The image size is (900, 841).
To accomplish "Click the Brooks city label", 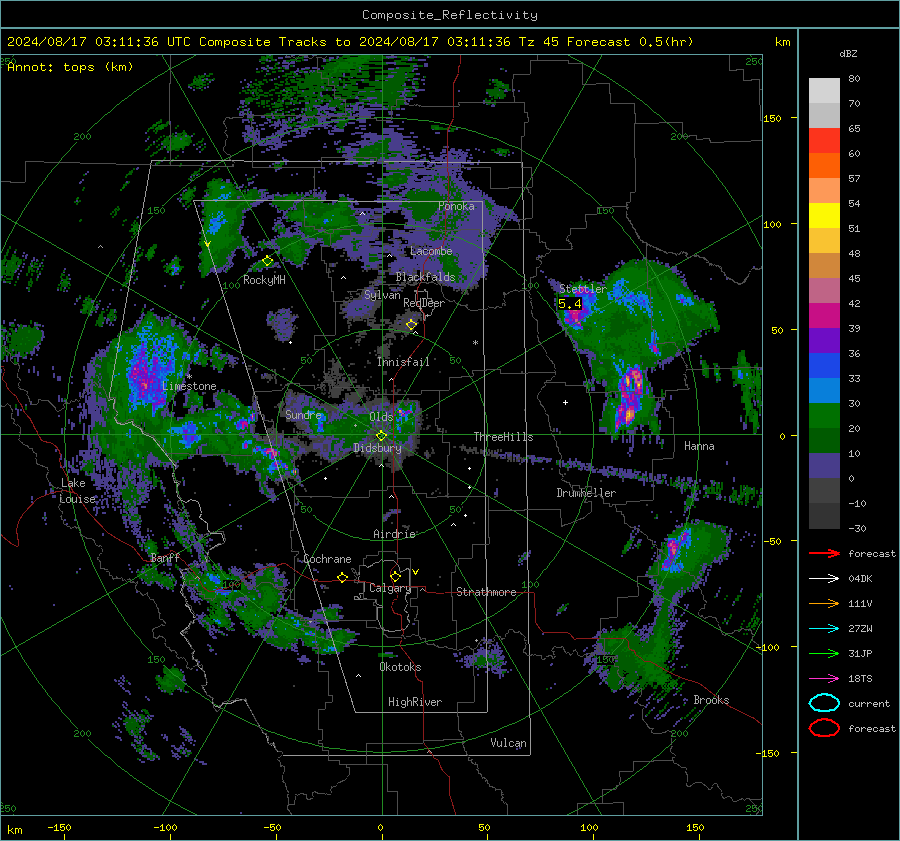I will [711, 700].
